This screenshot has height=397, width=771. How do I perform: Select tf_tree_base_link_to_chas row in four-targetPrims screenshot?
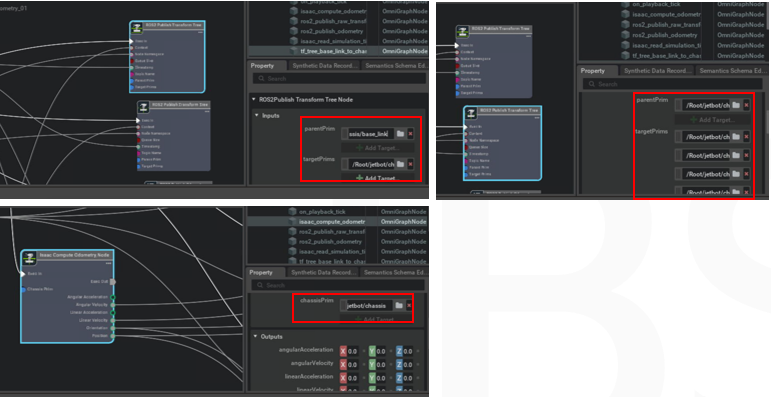click(673, 56)
